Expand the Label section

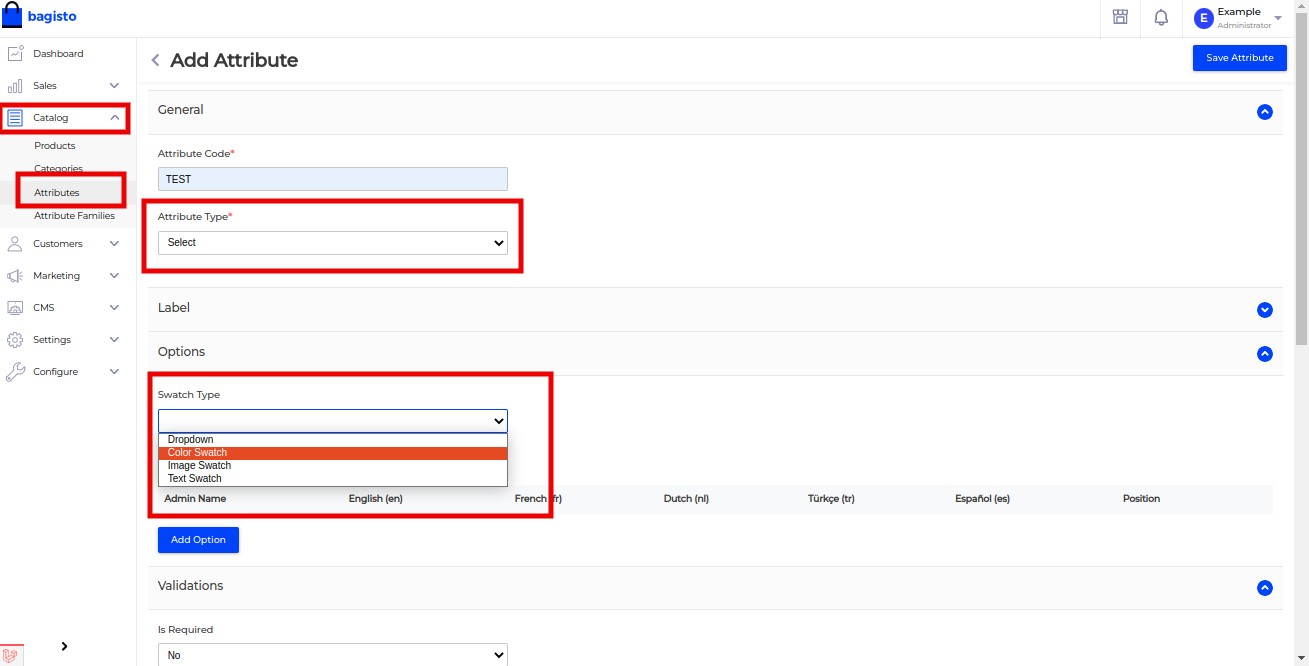click(x=1264, y=310)
